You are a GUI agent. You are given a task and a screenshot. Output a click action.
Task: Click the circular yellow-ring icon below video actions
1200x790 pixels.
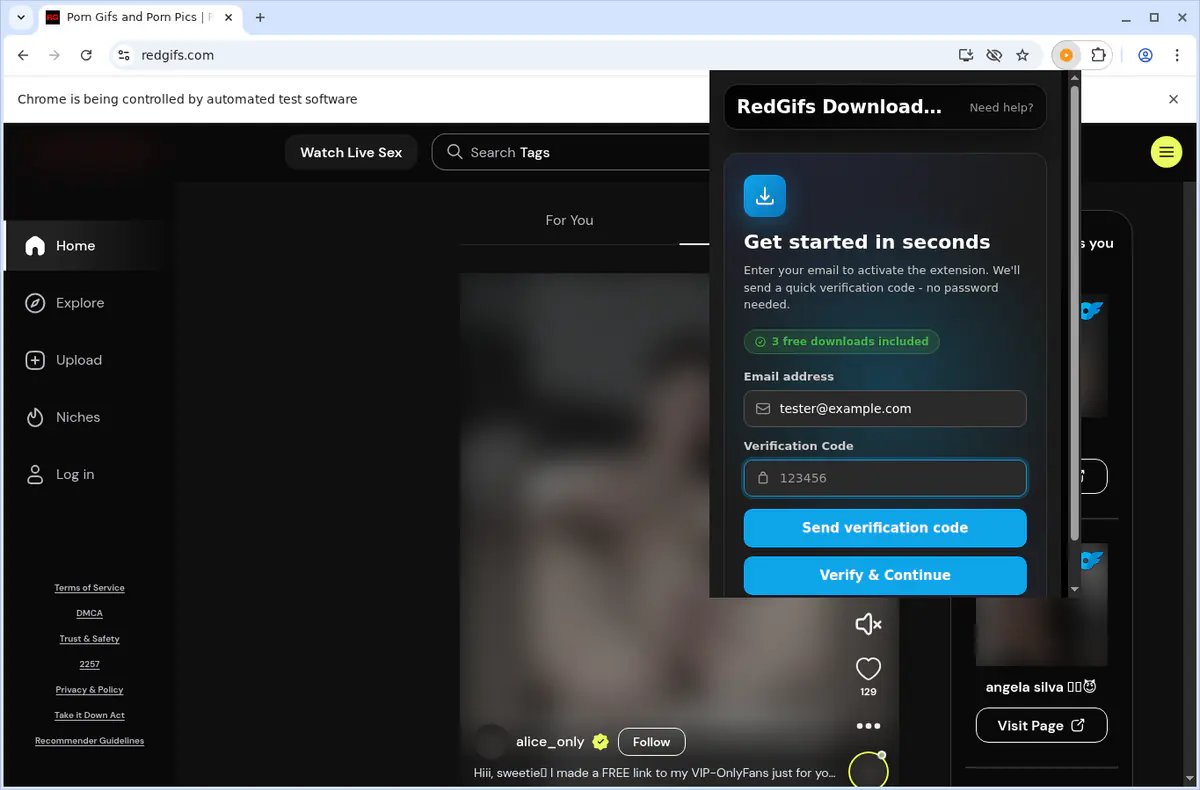pyautogui.click(x=868, y=771)
